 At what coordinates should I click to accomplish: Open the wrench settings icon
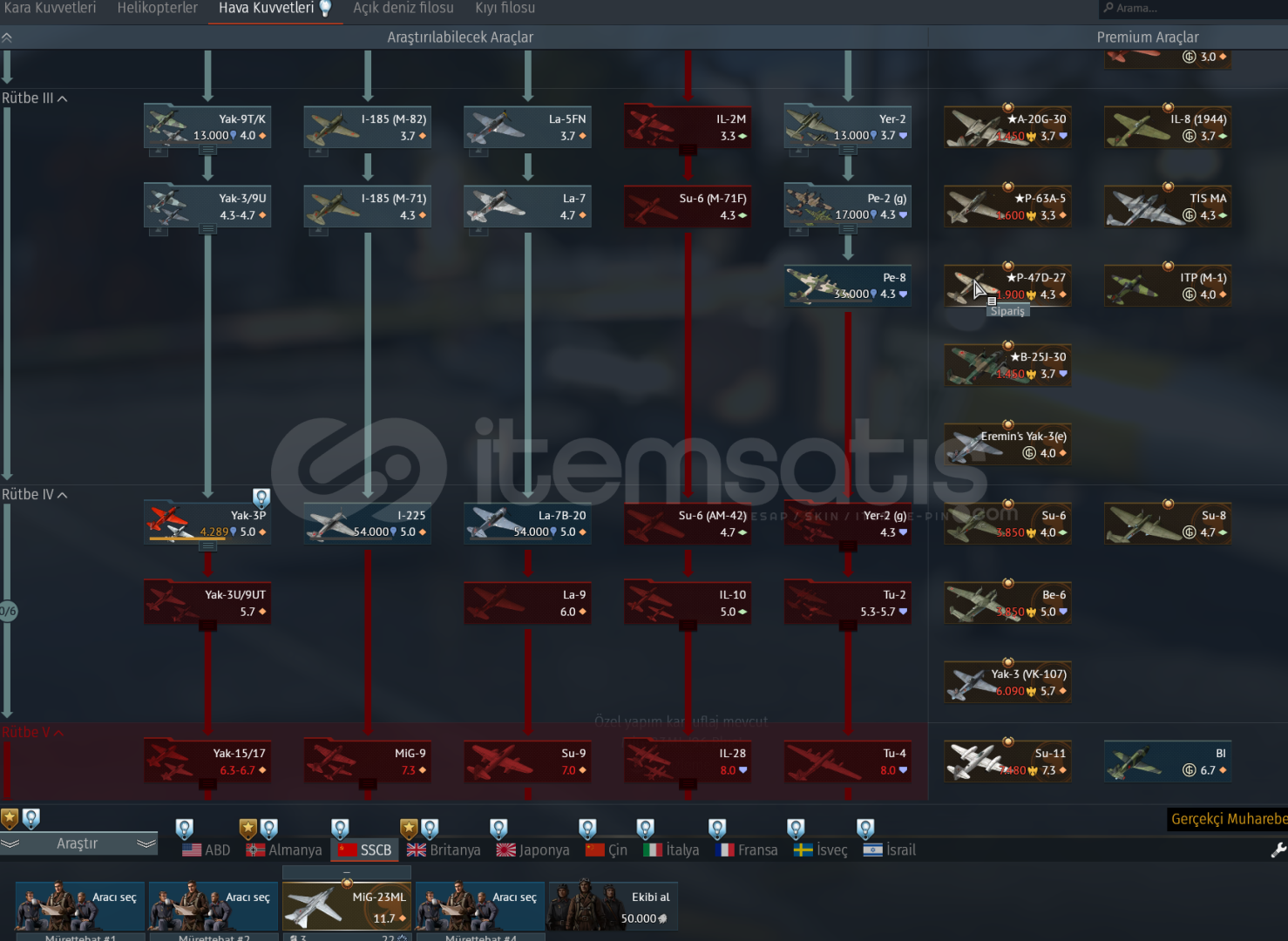tap(1278, 850)
